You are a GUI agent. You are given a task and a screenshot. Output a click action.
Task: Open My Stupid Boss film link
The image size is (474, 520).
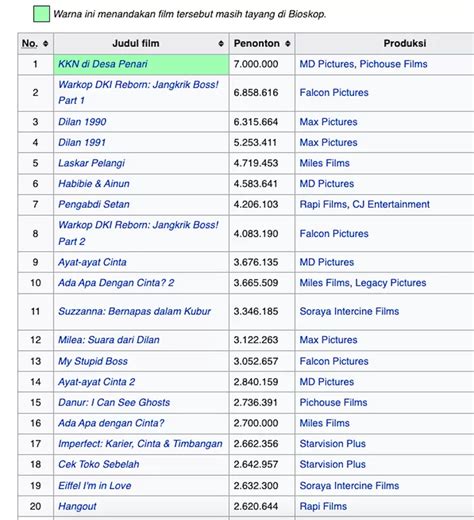click(x=93, y=361)
